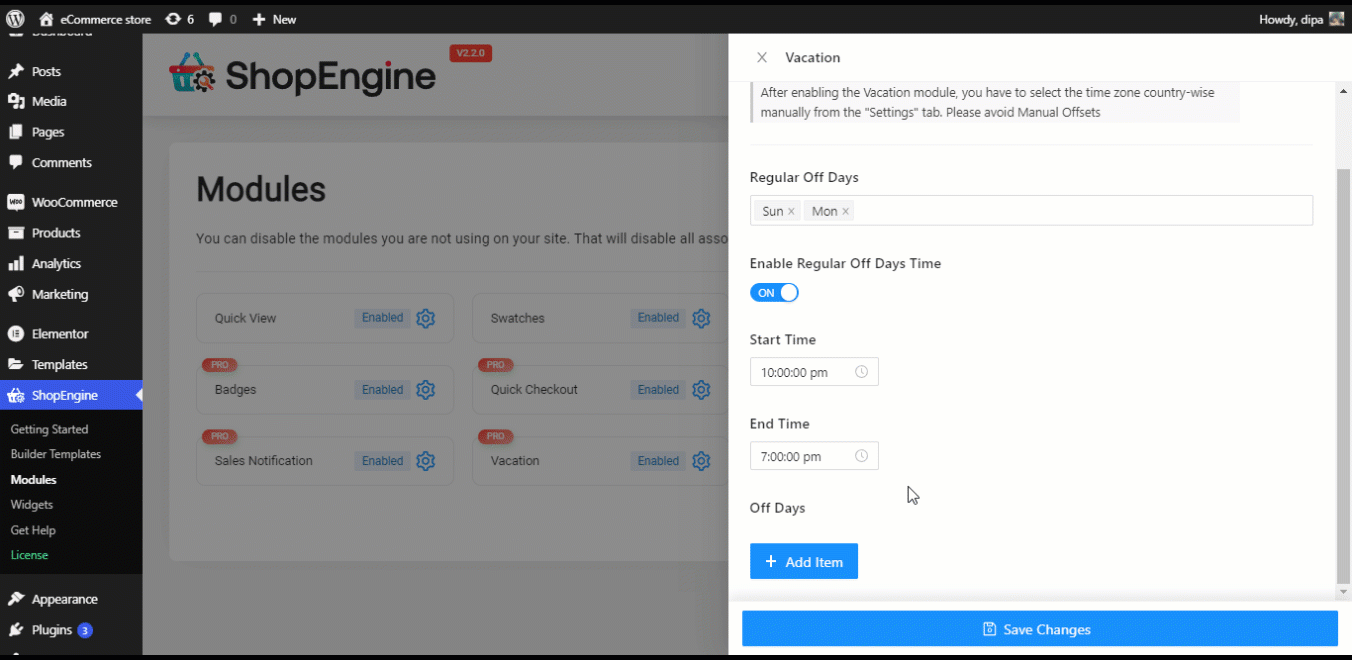The width and height of the screenshot is (1352, 660).
Task: Open Quick View module settings gear
Action: point(425,318)
